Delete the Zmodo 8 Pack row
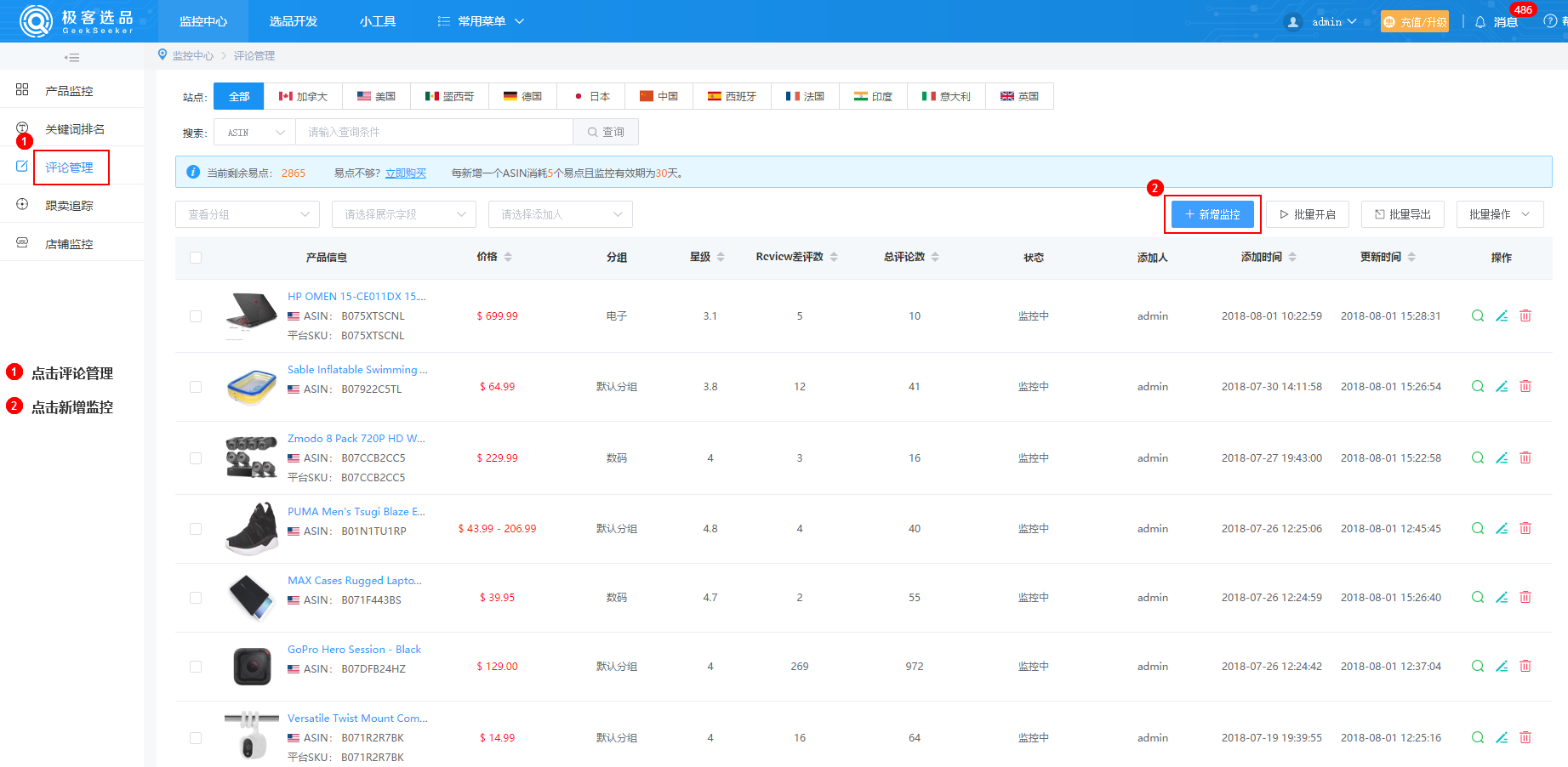 coord(1525,457)
